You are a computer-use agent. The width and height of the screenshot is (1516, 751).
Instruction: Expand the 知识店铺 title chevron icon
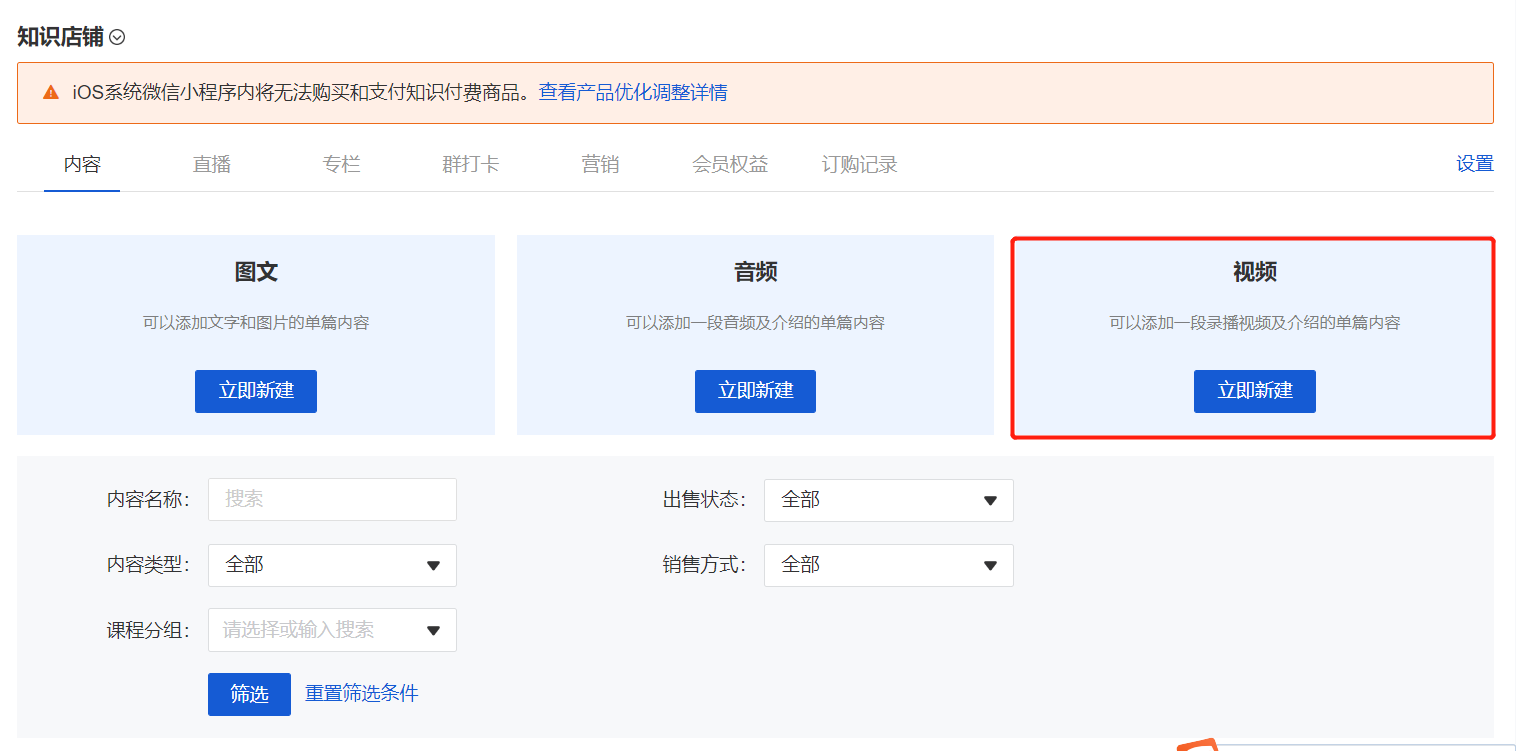click(x=117, y=38)
